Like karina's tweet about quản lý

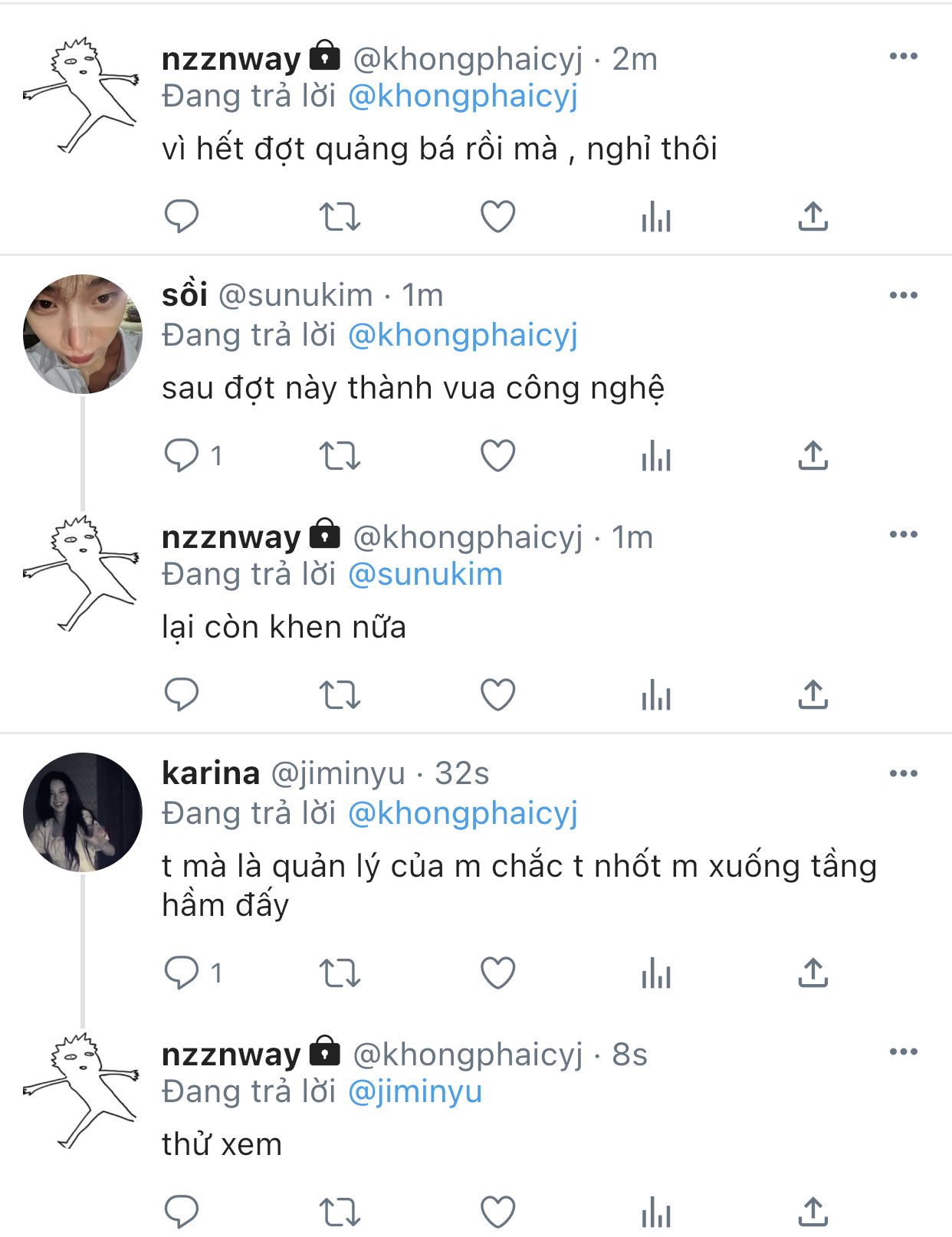[497, 974]
